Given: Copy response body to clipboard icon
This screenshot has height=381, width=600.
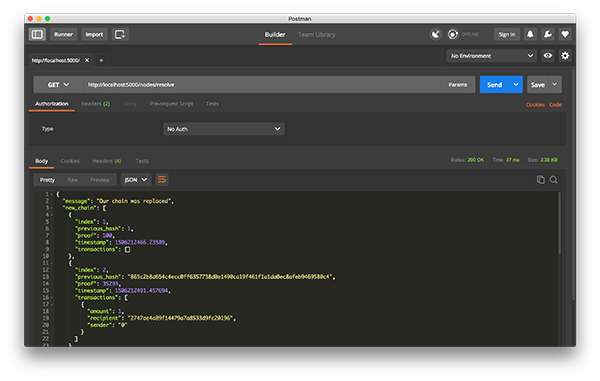Looking at the screenshot, I should 540,179.
